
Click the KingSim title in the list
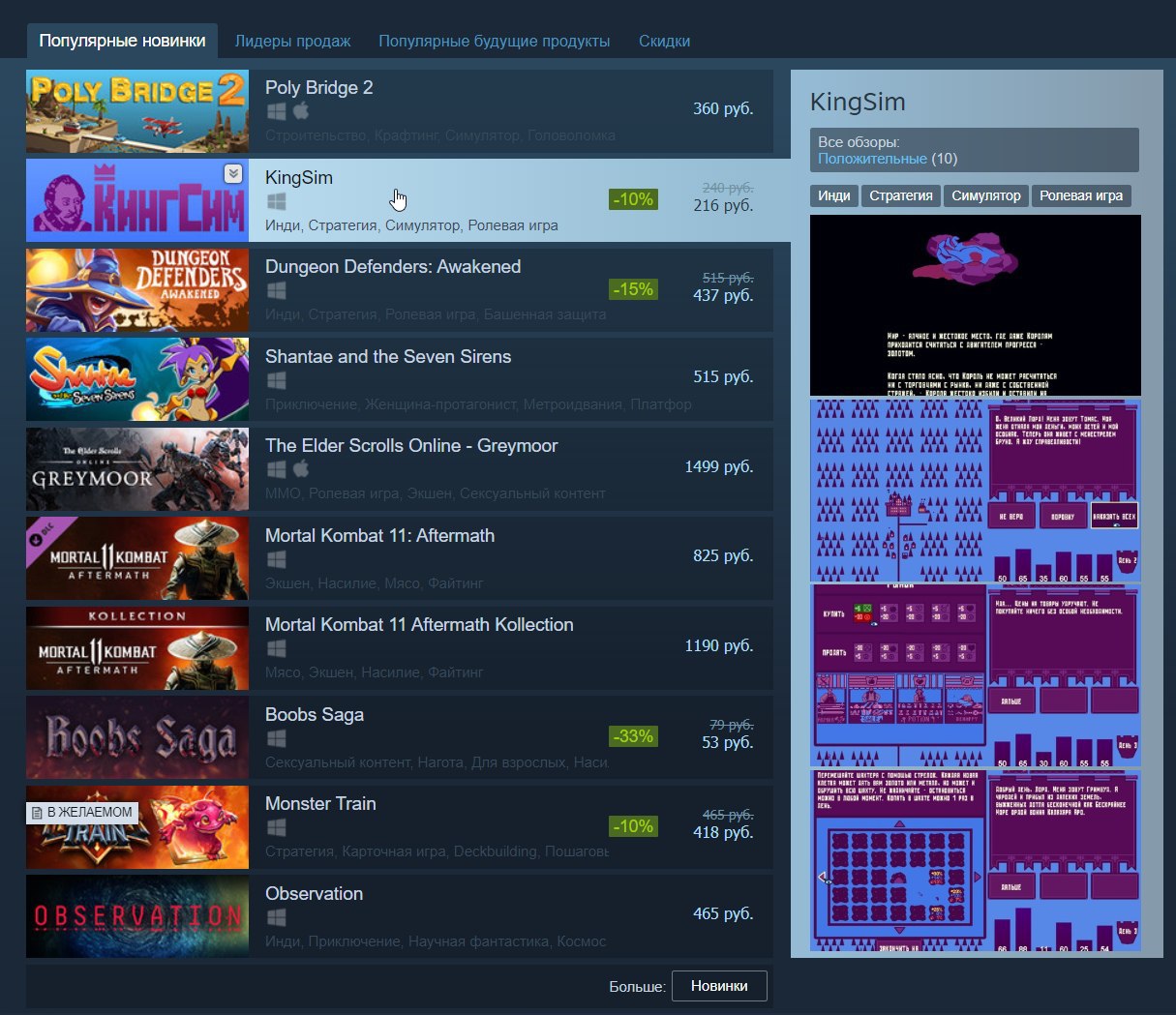pyautogui.click(x=298, y=178)
